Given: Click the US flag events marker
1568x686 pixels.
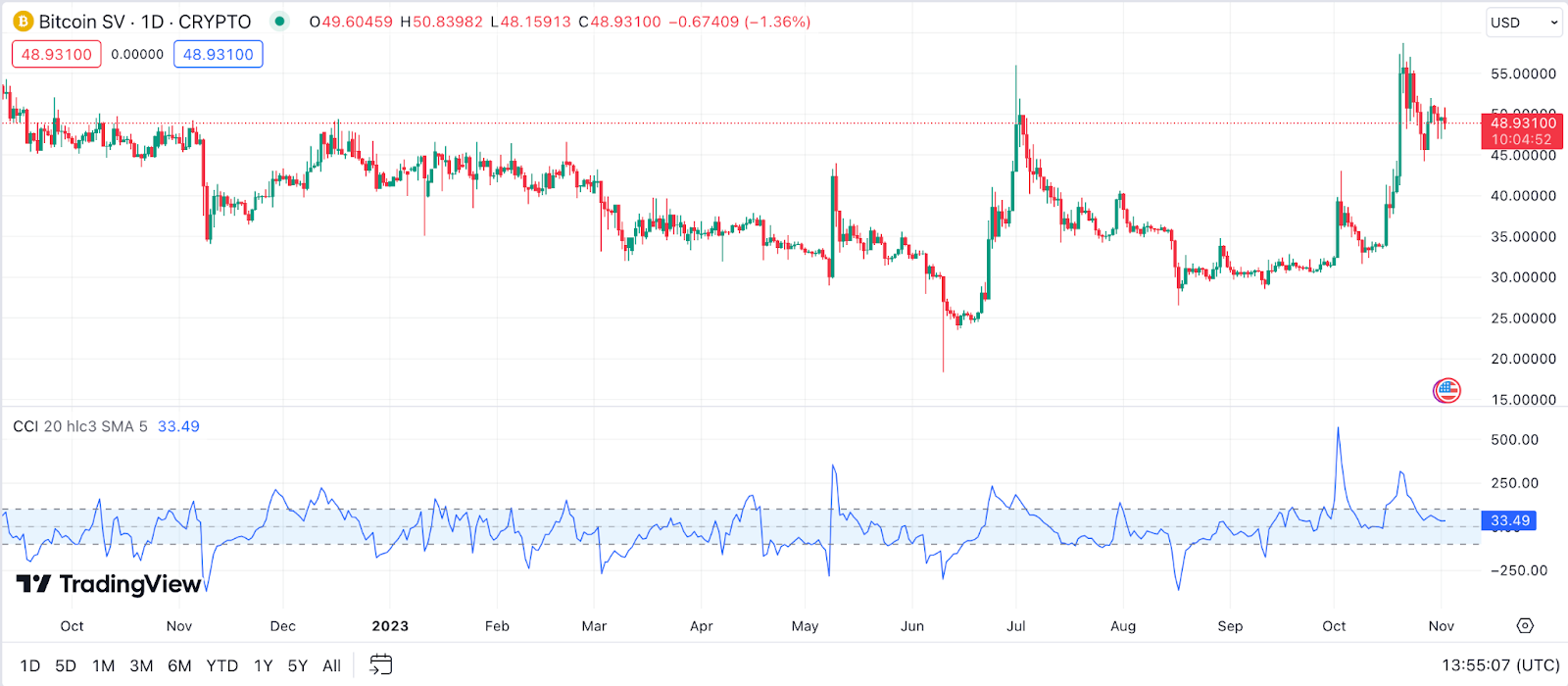Looking at the screenshot, I should coord(1446,390).
